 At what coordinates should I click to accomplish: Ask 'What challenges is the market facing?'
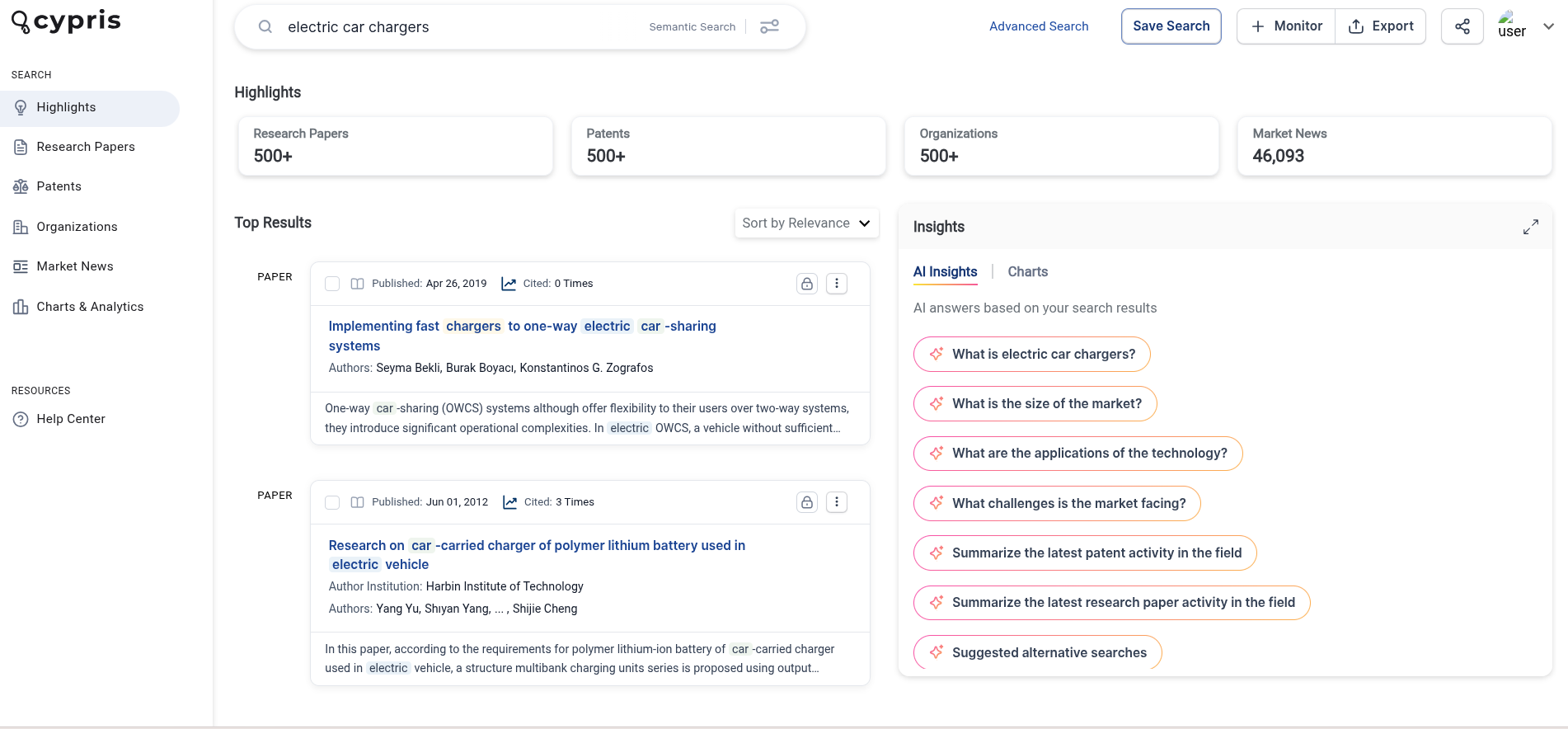pos(1057,503)
